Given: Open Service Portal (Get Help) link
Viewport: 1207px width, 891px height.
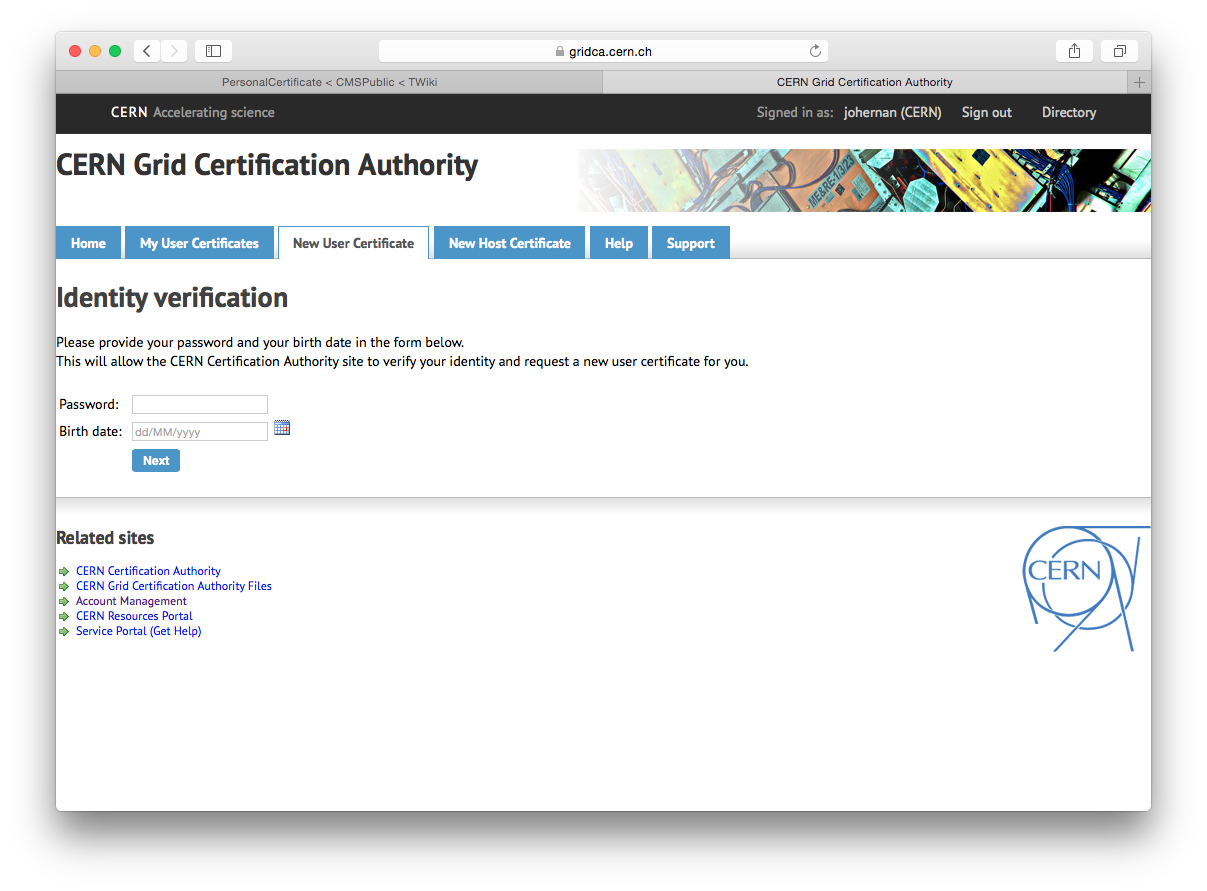Looking at the screenshot, I should point(139,631).
